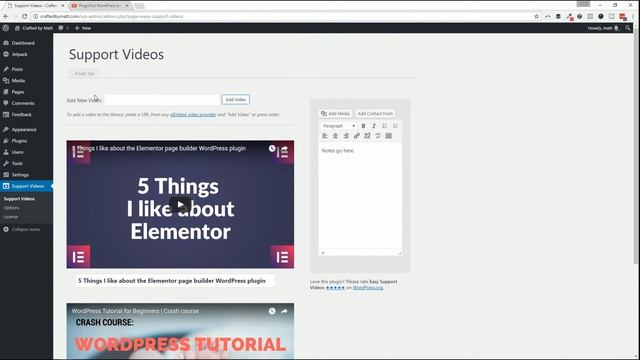The width and height of the screenshot is (640, 360).
Task: Open the Paragraph format dropdown
Action: pos(339,126)
